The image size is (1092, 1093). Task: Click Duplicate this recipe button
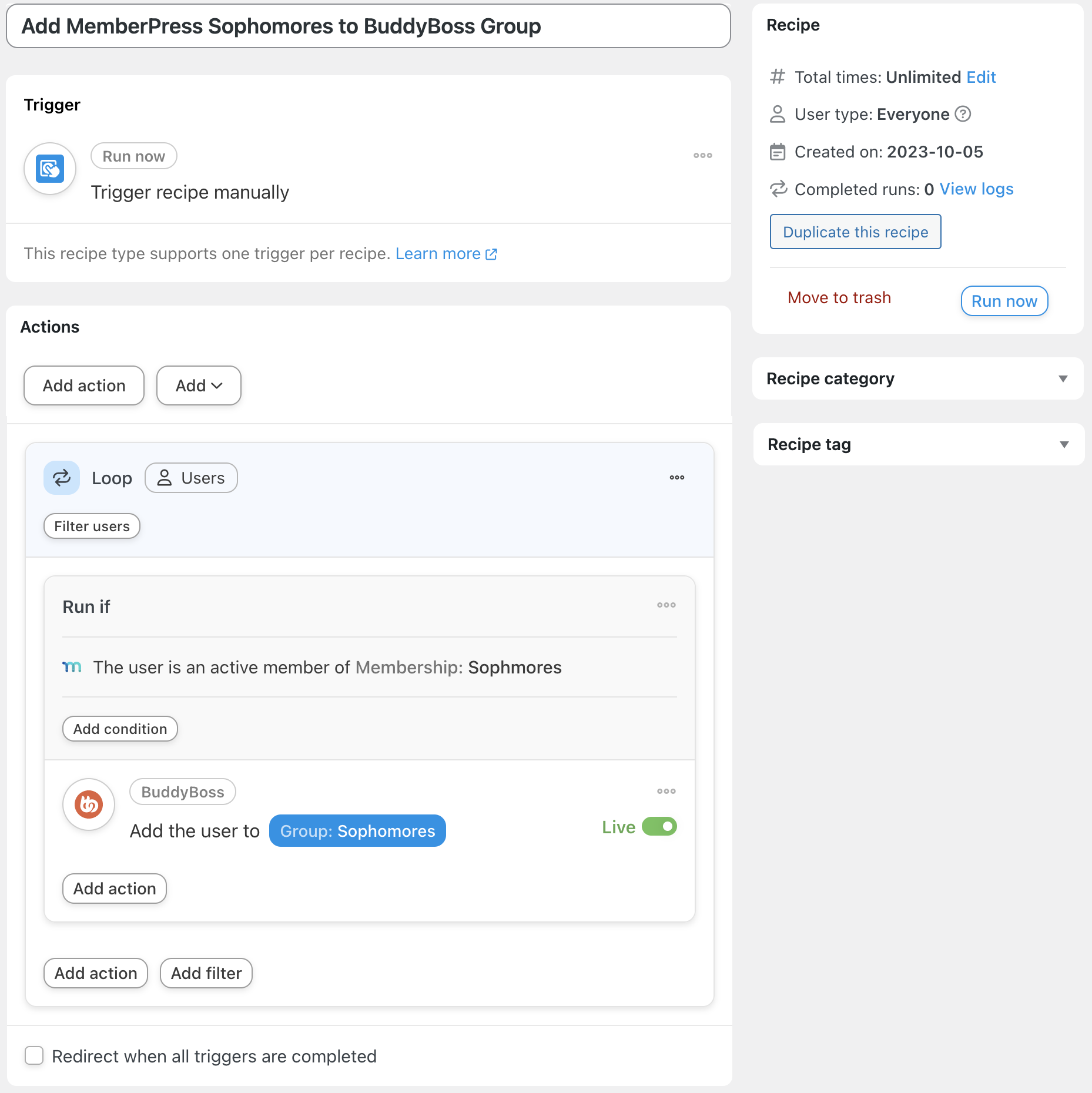pyautogui.click(x=855, y=232)
